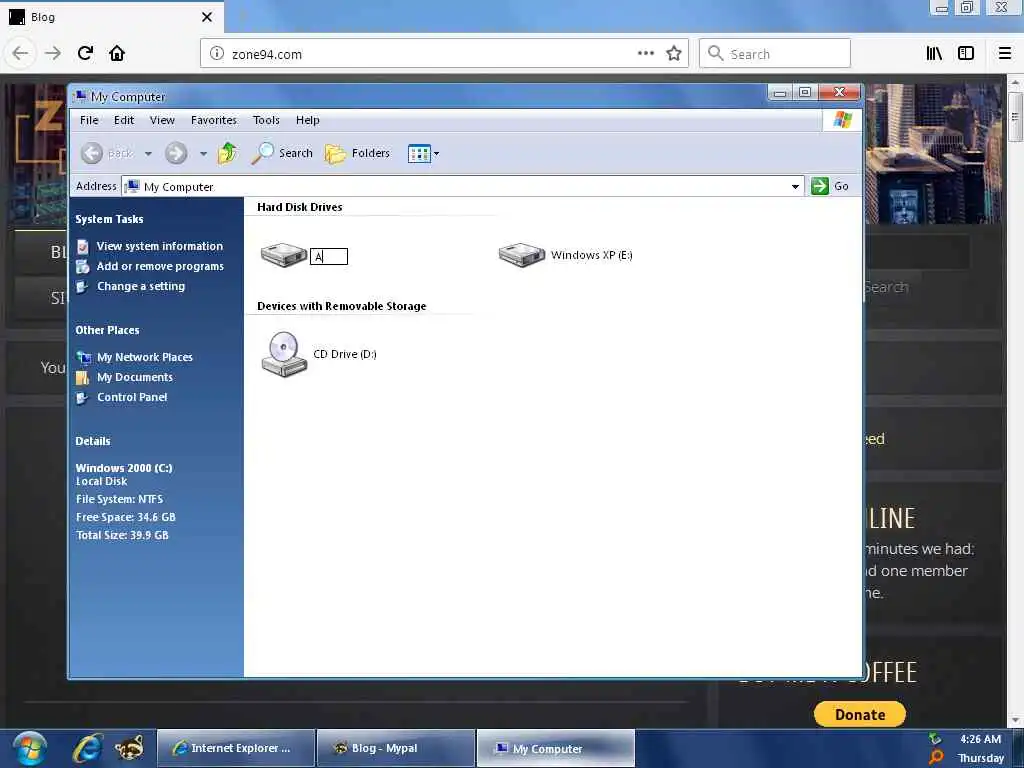Open Control Panel from Other Places

[132, 397]
